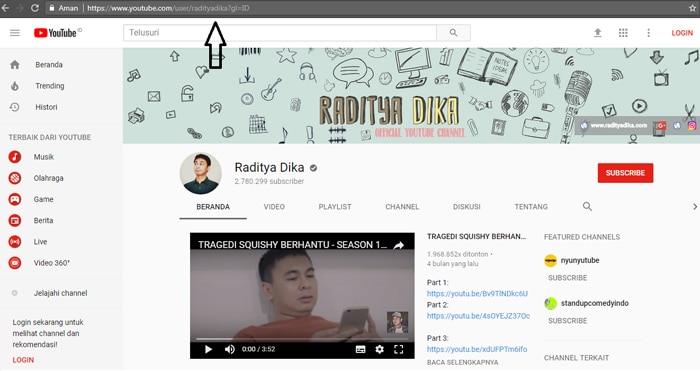700x371 pixels.
Task: Open the standupcomedyindo featured channel
Action: tap(594, 303)
